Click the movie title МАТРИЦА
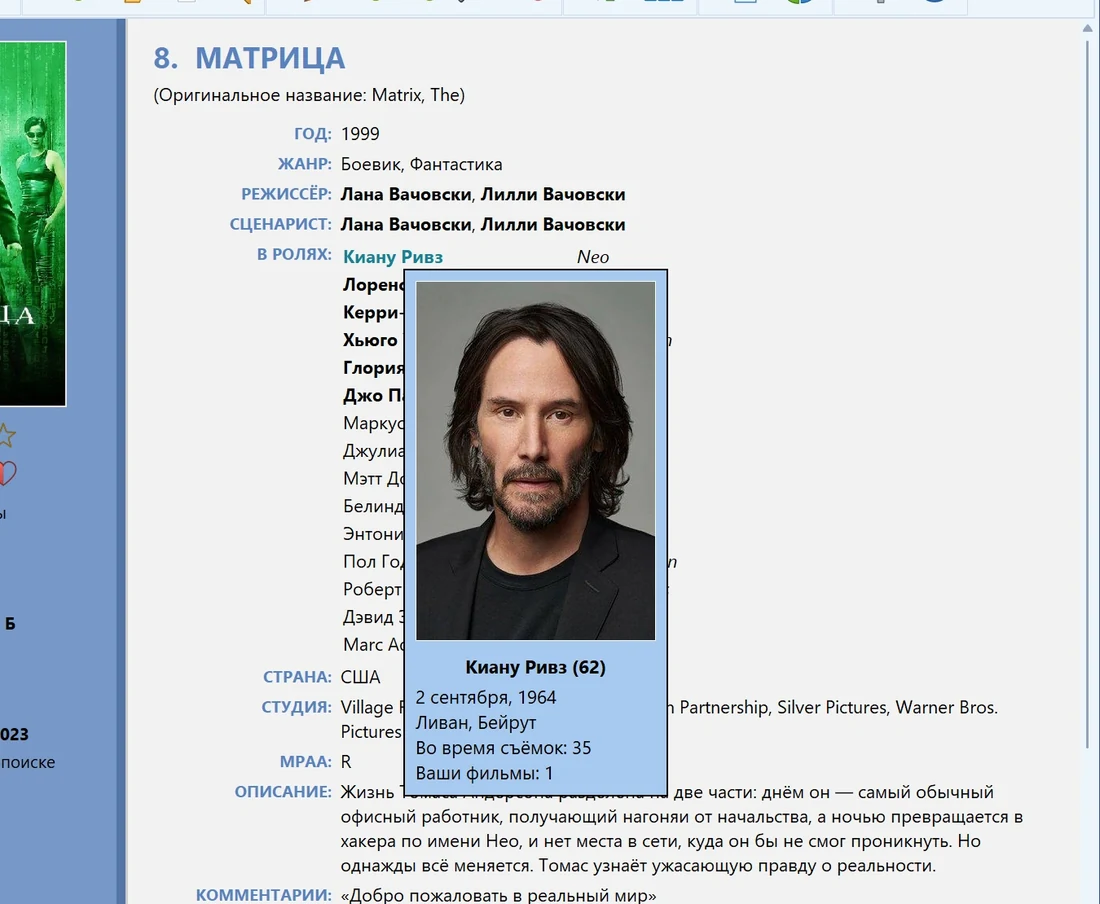Screen dimensions: 1100x904 coord(270,58)
